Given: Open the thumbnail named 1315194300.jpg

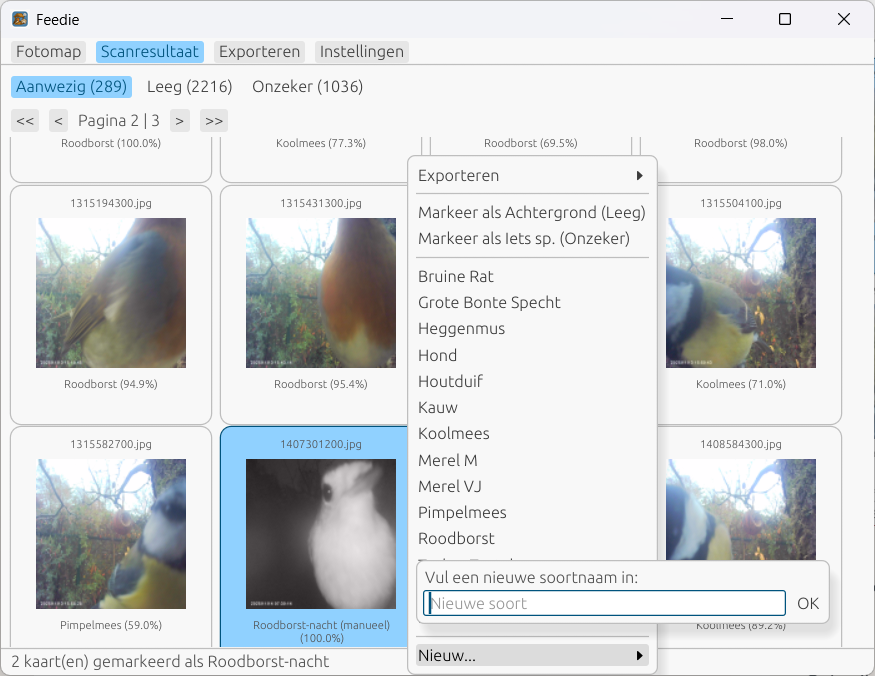Looking at the screenshot, I should [x=110, y=292].
